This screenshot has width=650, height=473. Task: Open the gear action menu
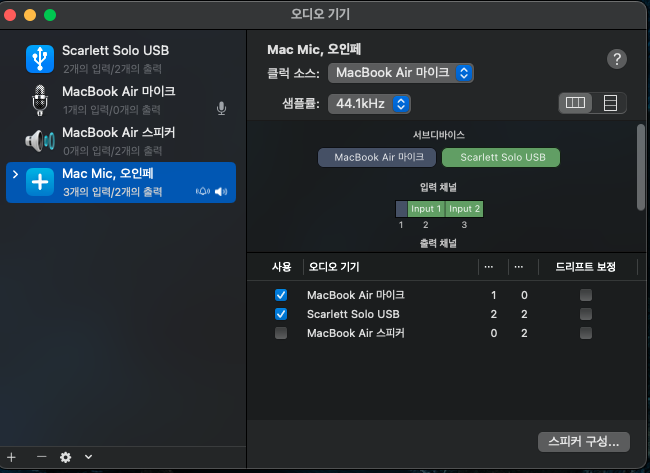65,457
